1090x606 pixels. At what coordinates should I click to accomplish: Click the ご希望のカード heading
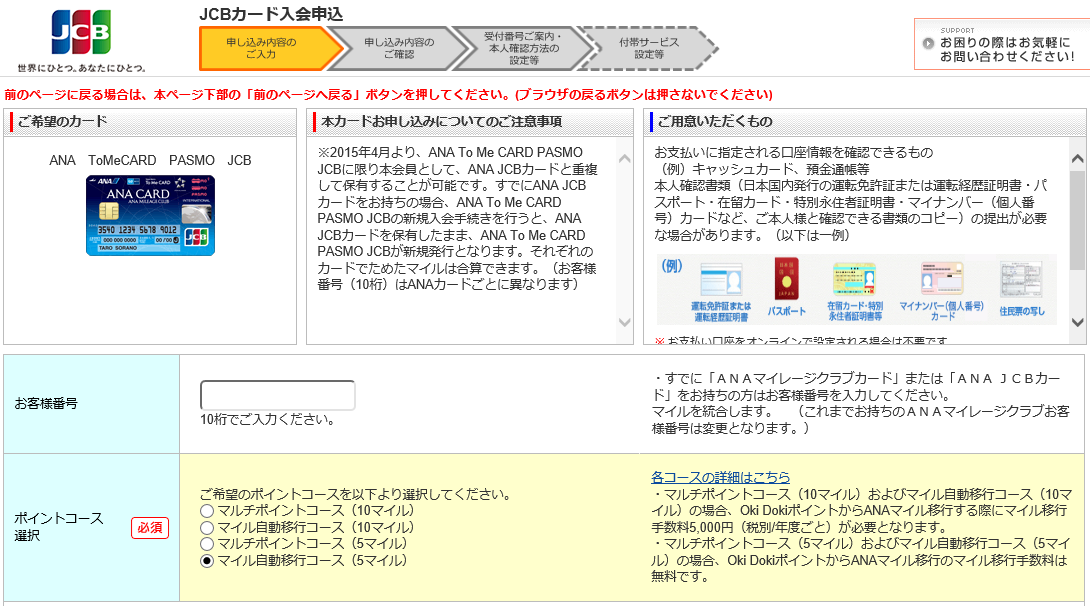click(63, 122)
